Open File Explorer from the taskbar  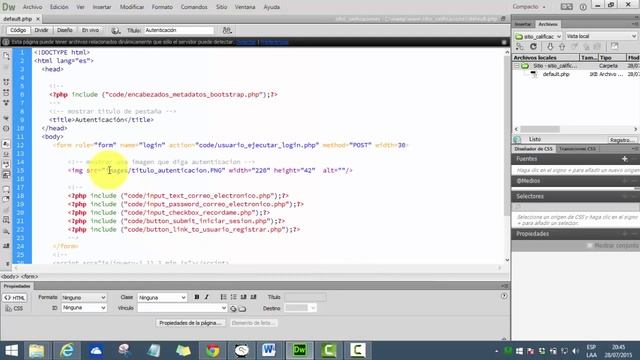[x=37, y=351]
